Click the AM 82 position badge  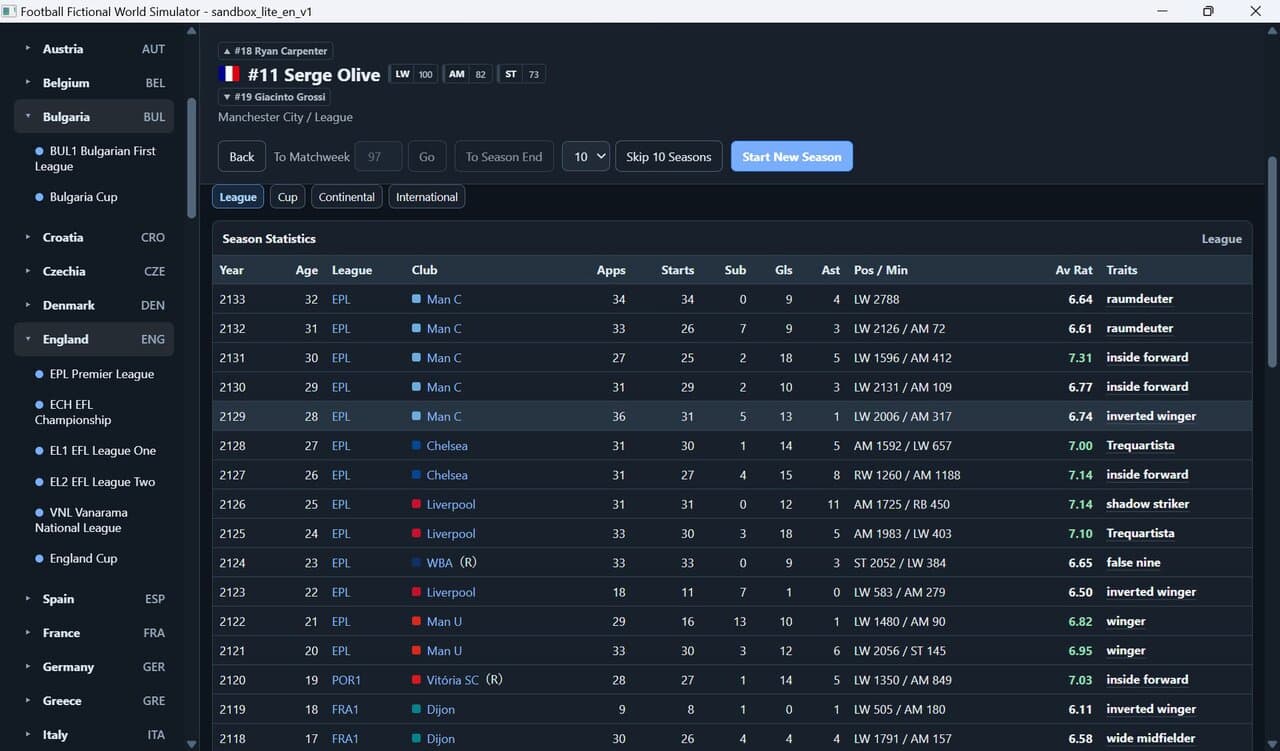click(x=467, y=74)
